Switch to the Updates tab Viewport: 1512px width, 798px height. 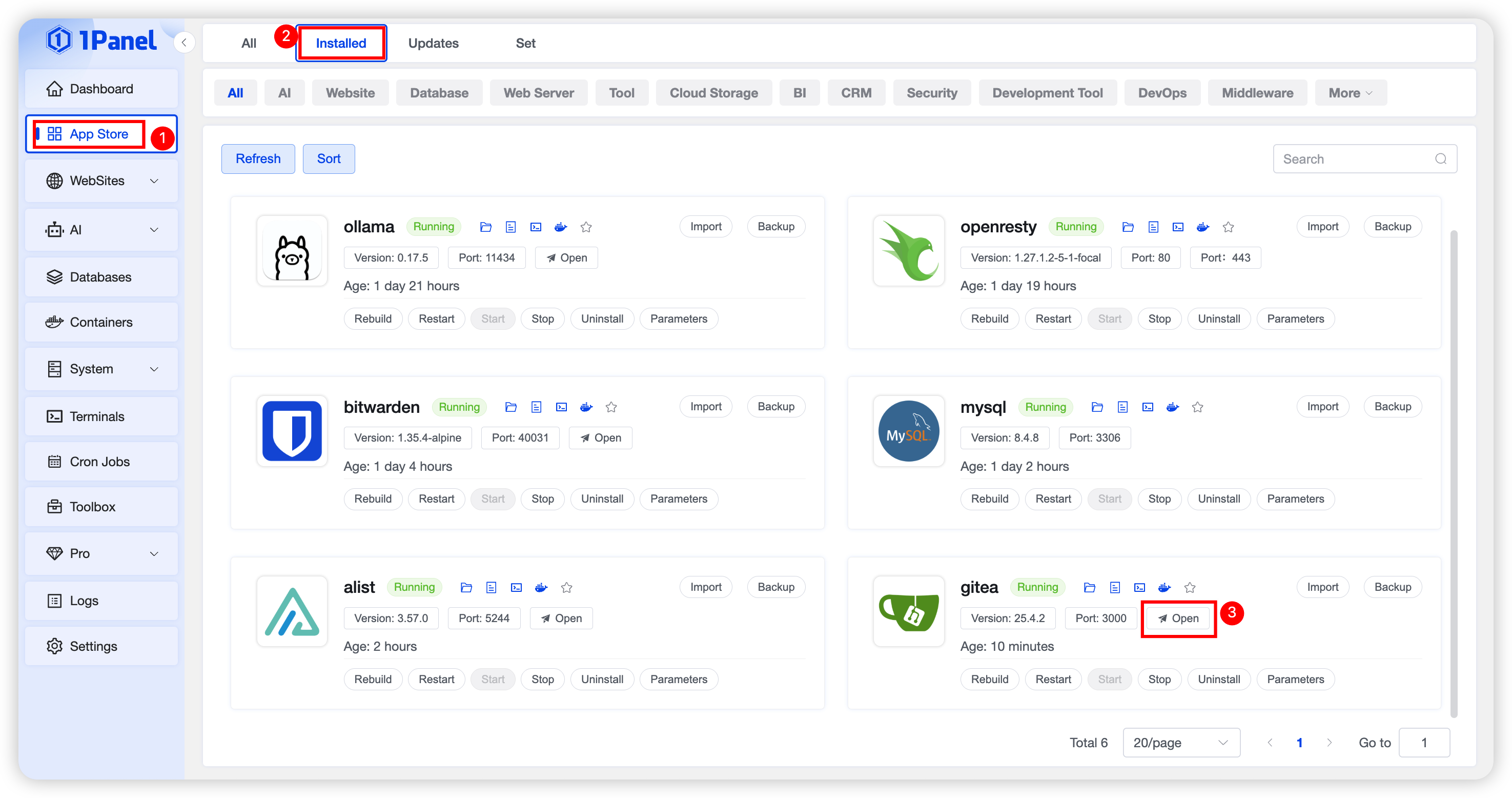pyautogui.click(x=433, y=43)
